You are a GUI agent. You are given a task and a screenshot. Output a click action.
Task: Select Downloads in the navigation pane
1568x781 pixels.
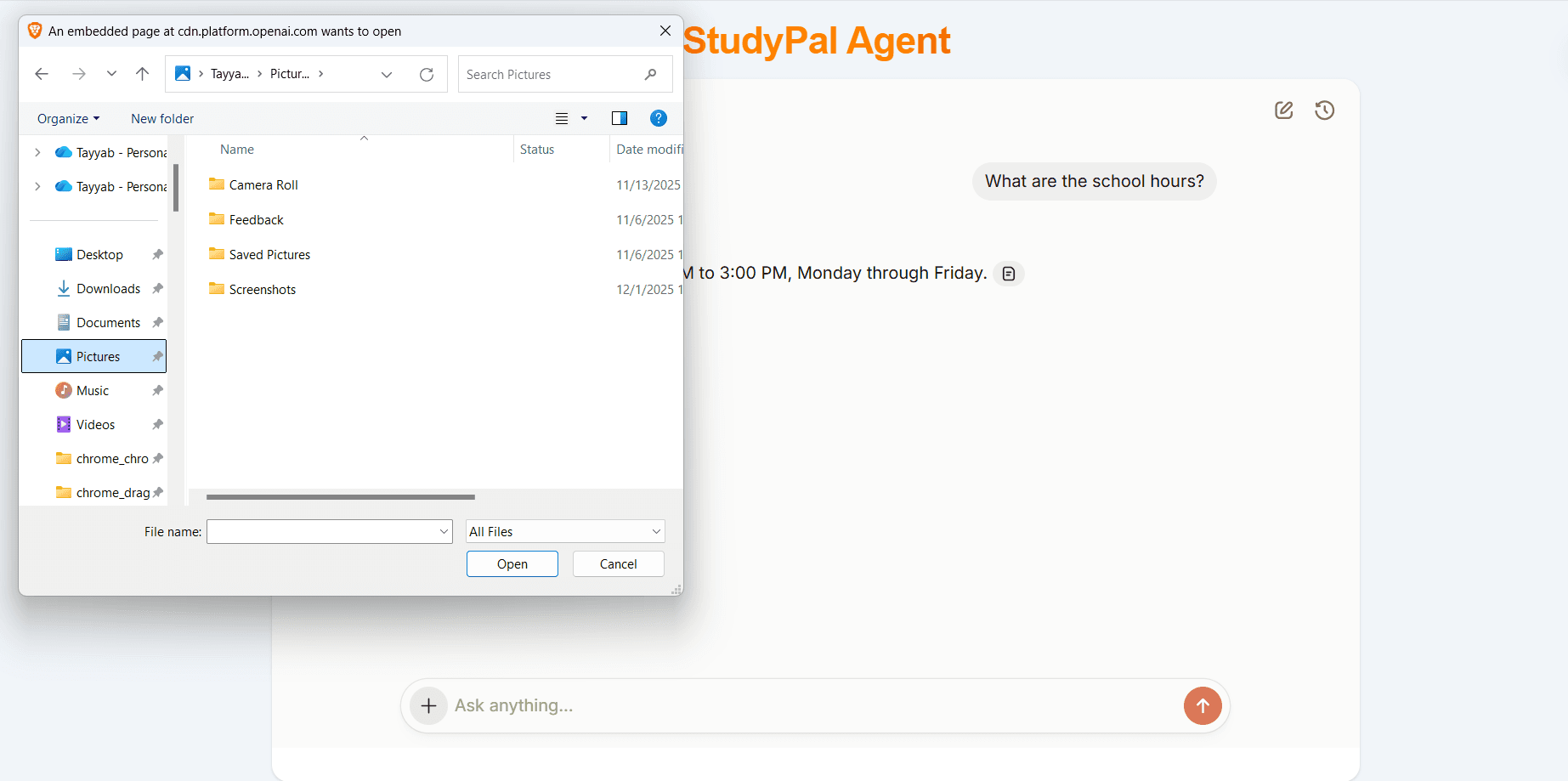[93, 289]
